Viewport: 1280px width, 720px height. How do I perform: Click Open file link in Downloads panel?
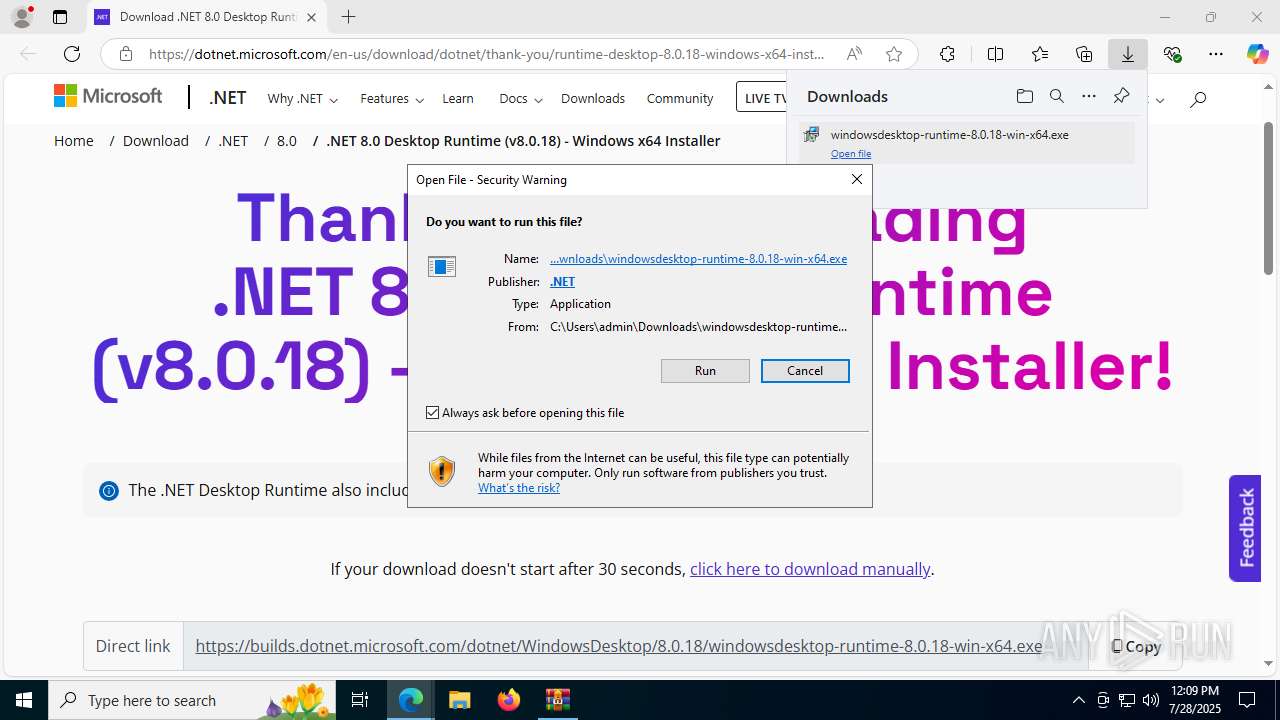851,154
